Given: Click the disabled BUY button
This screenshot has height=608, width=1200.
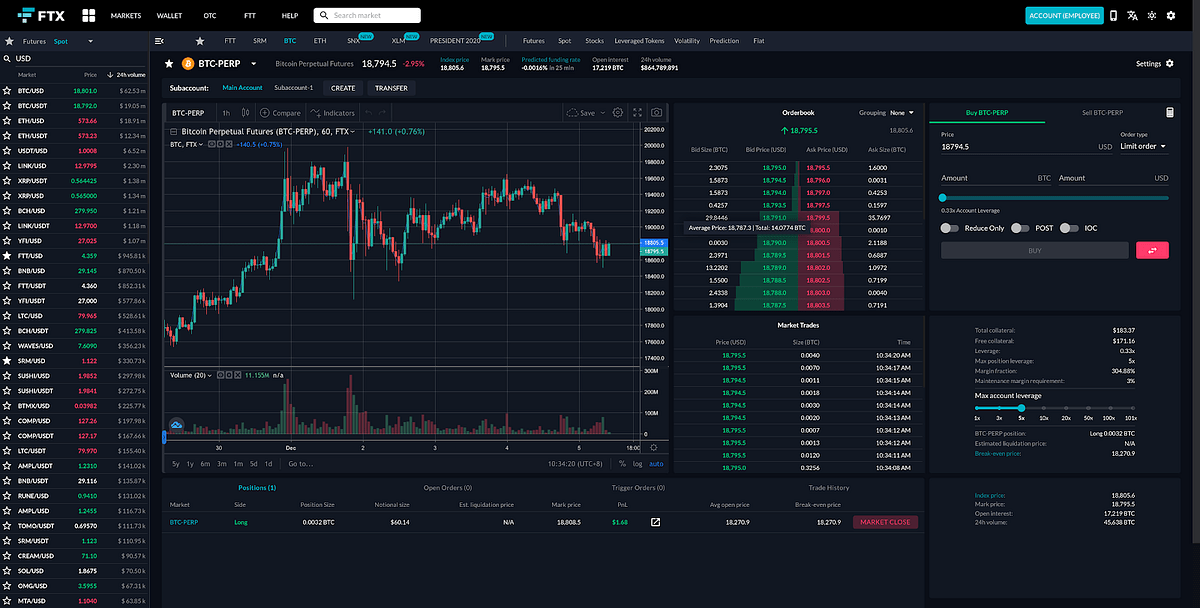Looking at the screenshot, I should pos(1034,250).
